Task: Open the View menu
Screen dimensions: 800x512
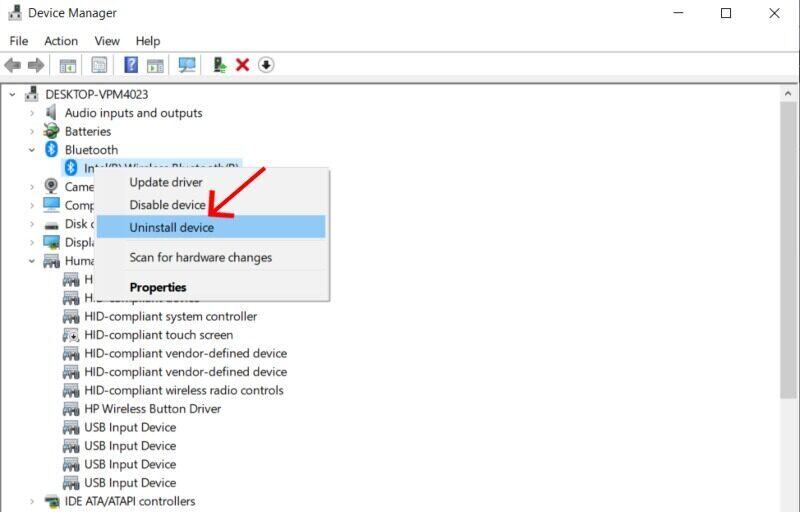Action: (107, 41)
